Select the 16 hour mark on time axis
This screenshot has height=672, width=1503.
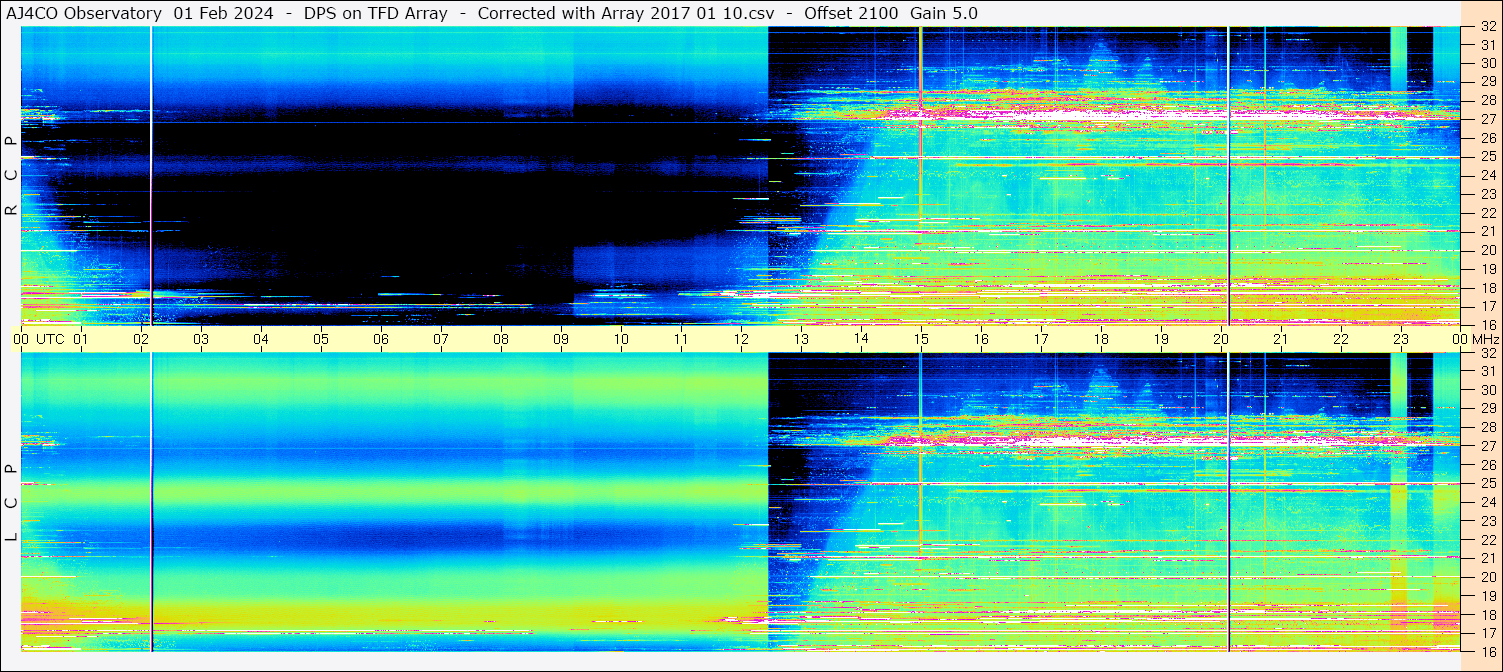981,339
